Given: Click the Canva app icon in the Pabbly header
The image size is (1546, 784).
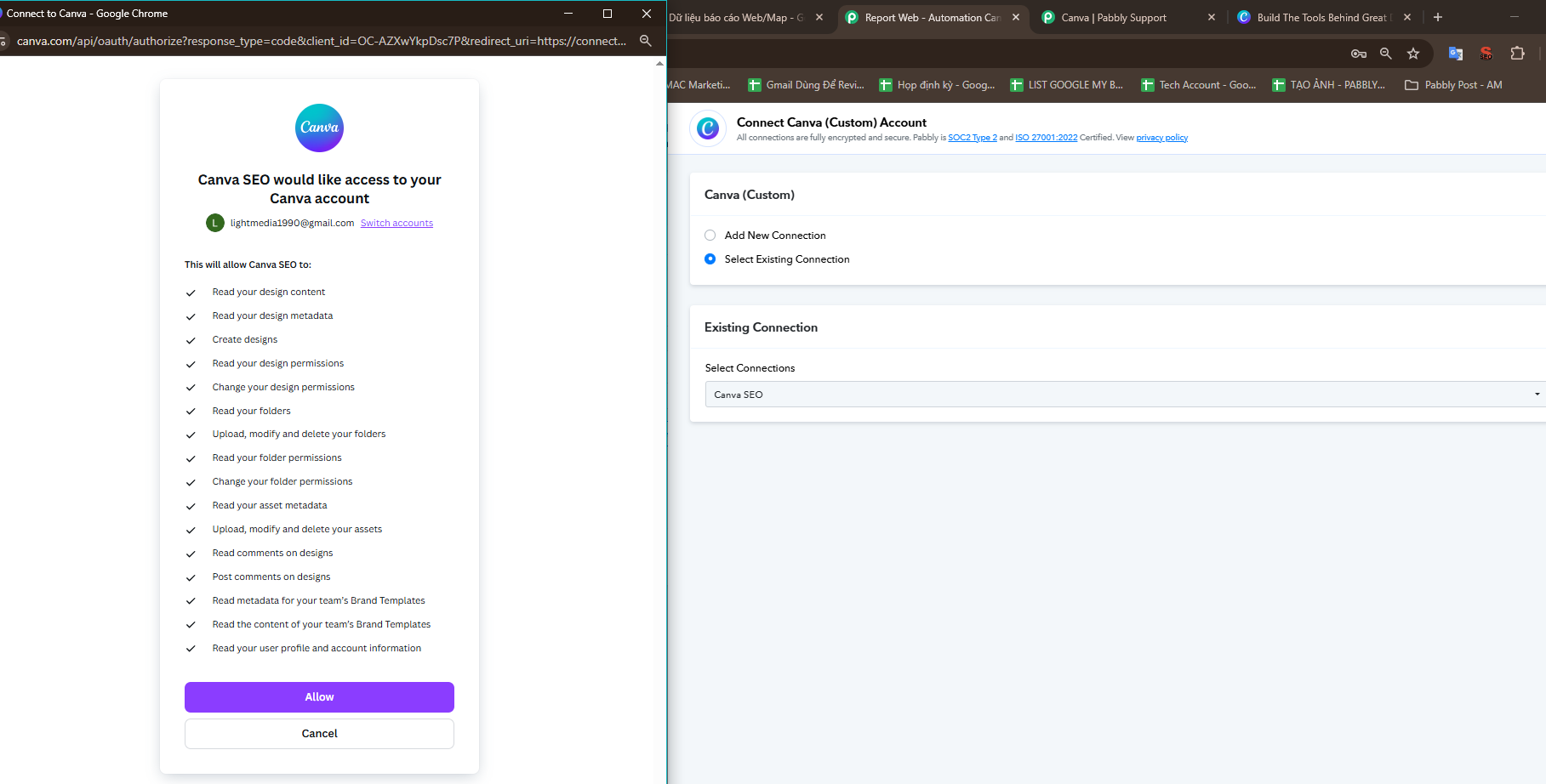Looking at the screenshot, I should coord(708,128).
